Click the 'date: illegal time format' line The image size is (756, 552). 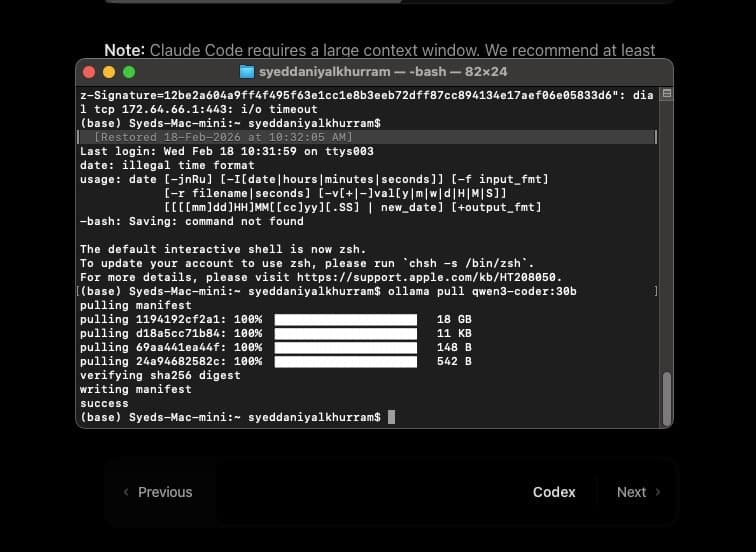click(x=167, y=165)
